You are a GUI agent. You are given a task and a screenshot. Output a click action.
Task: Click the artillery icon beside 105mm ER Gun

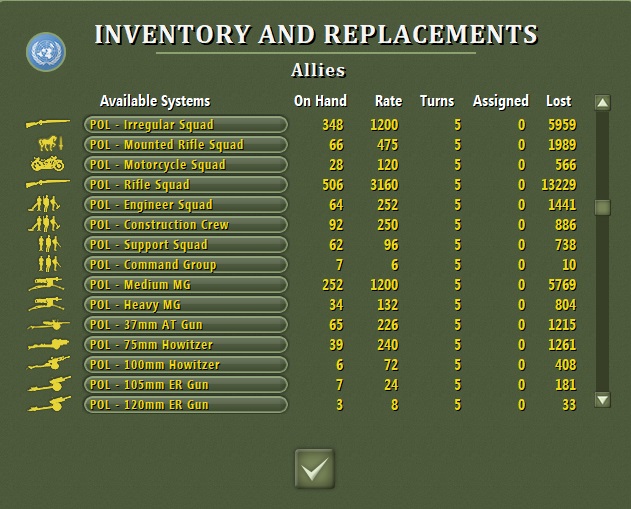[x=49, y=384]
